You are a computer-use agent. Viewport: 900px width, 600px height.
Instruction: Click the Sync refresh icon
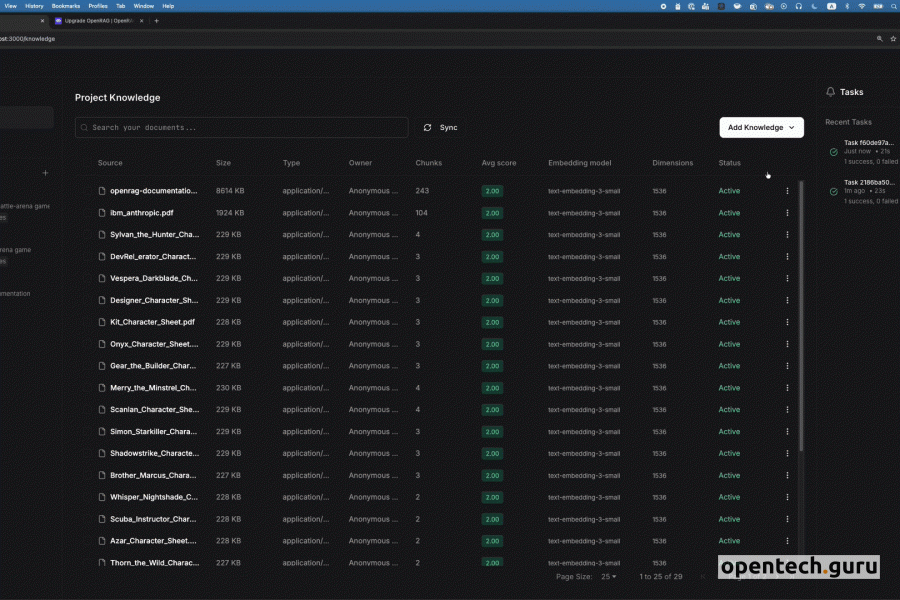pyautogui.click(x=428, y=128)
